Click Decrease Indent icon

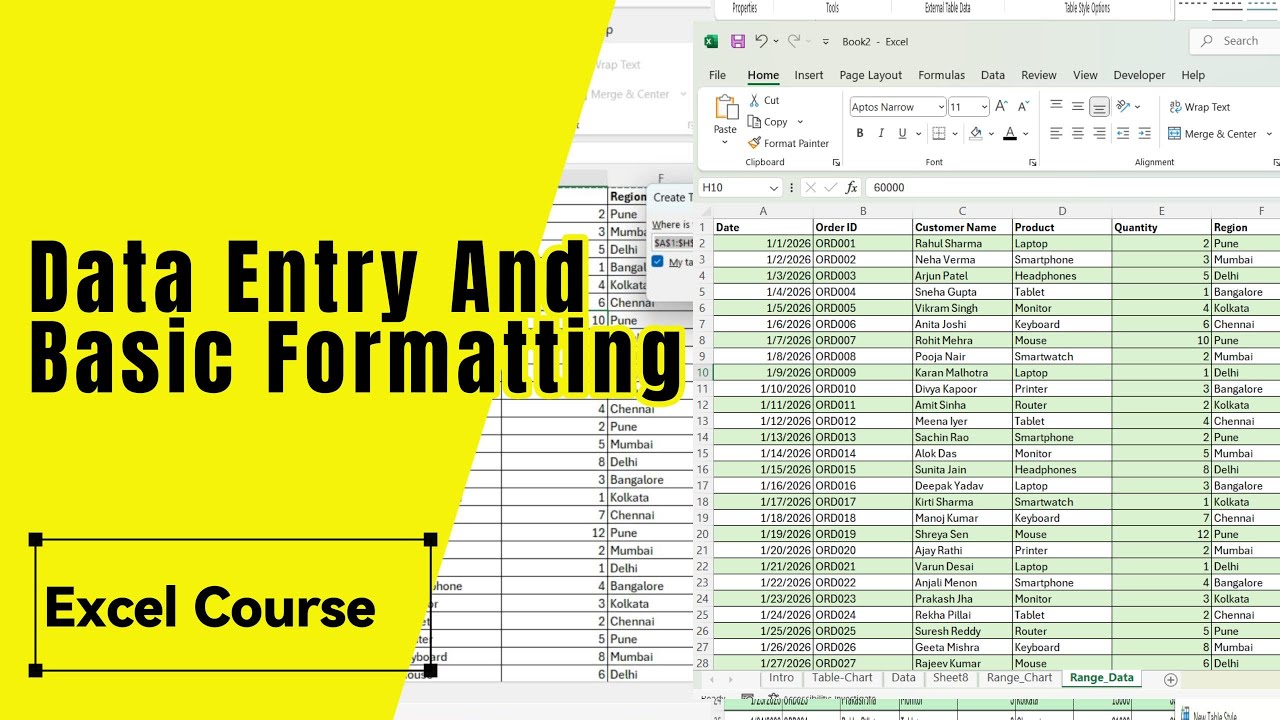(1123, 133)
